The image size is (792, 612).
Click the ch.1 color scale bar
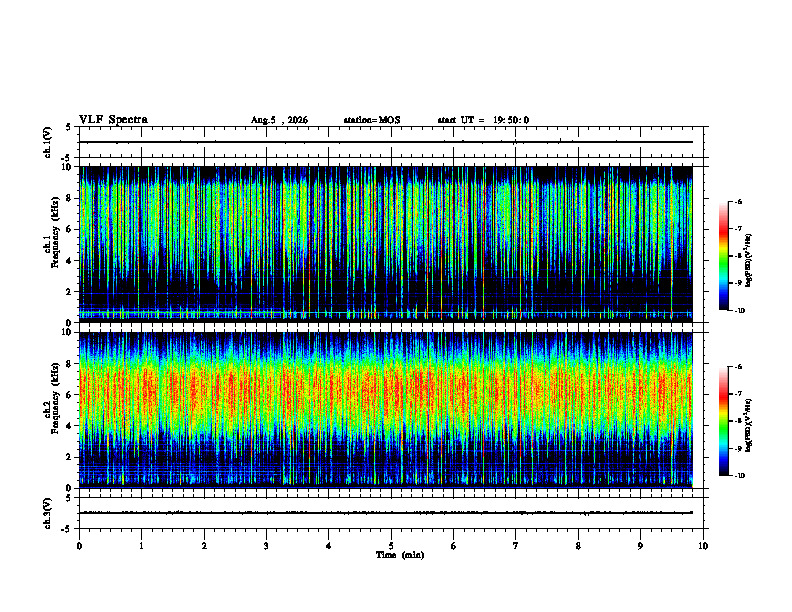coord(724,256)
